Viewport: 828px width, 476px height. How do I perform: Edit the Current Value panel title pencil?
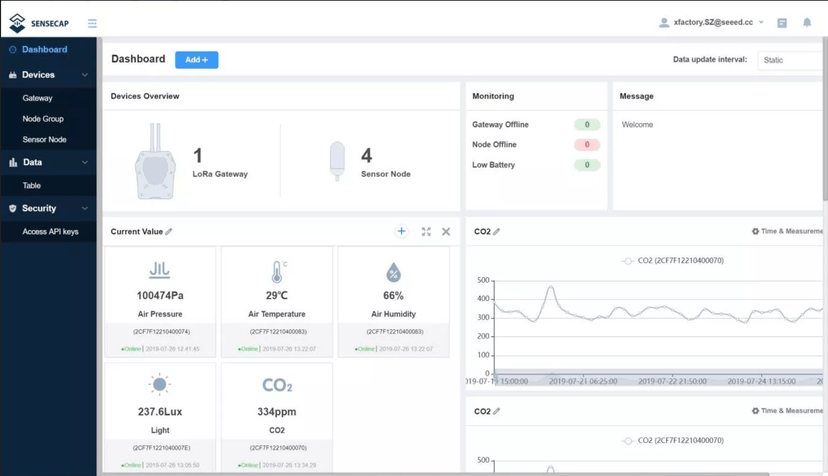(169, 231)
